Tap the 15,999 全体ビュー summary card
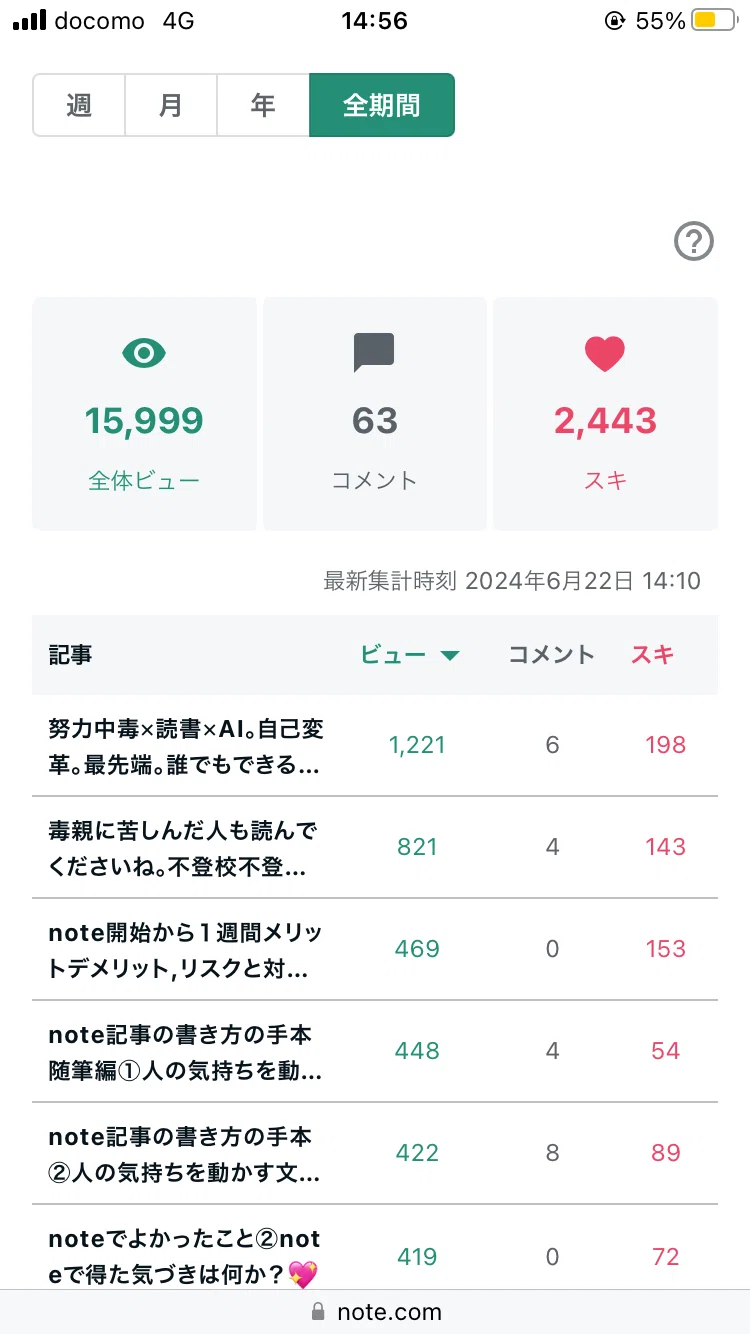Image resolution: width=750 pixels, height=1334 pixels. pos(144,414)
